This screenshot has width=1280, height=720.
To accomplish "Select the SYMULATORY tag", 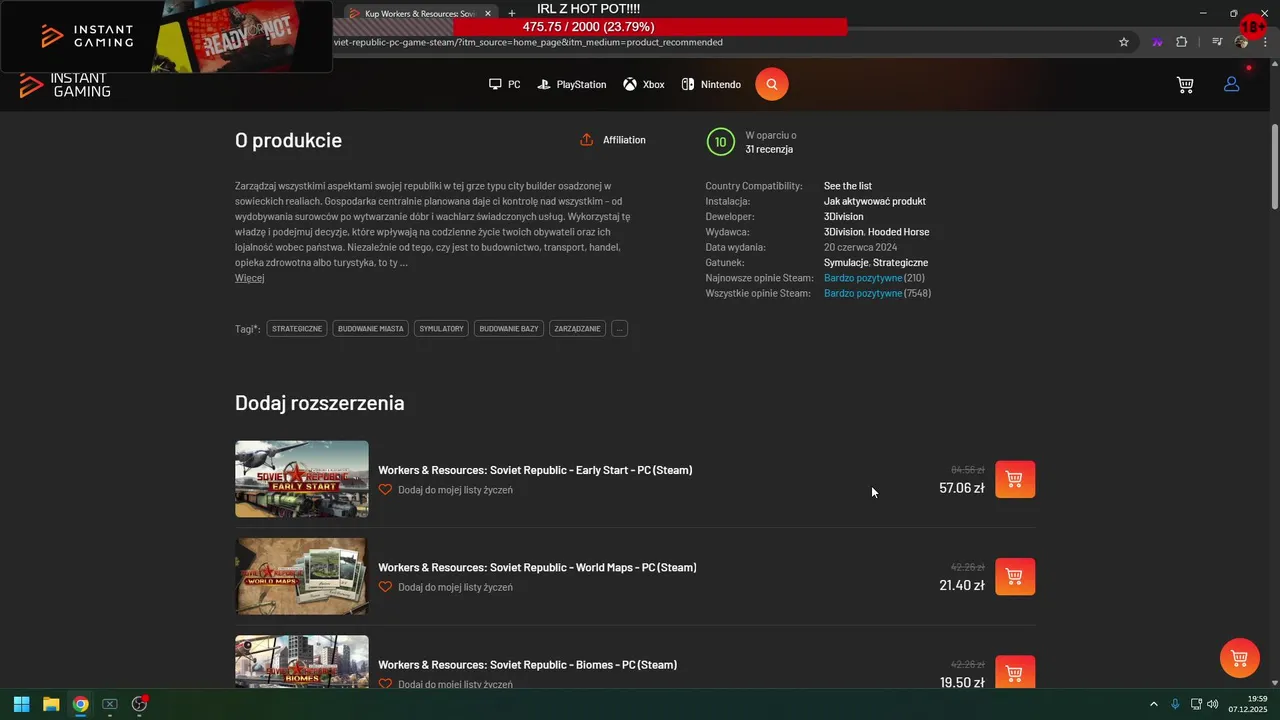I will [x=441, y=328].
